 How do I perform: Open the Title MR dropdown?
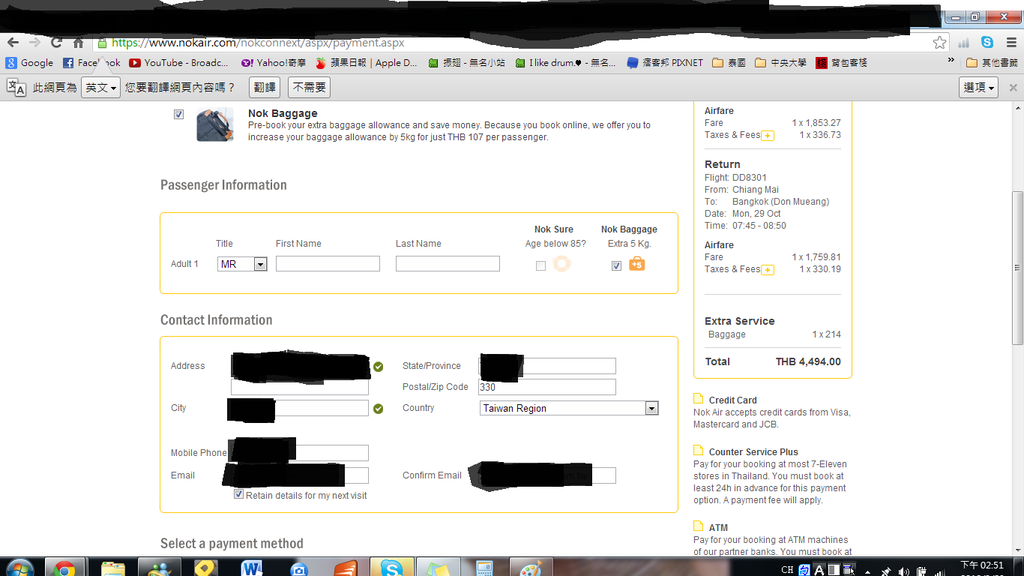pos(242,264)
